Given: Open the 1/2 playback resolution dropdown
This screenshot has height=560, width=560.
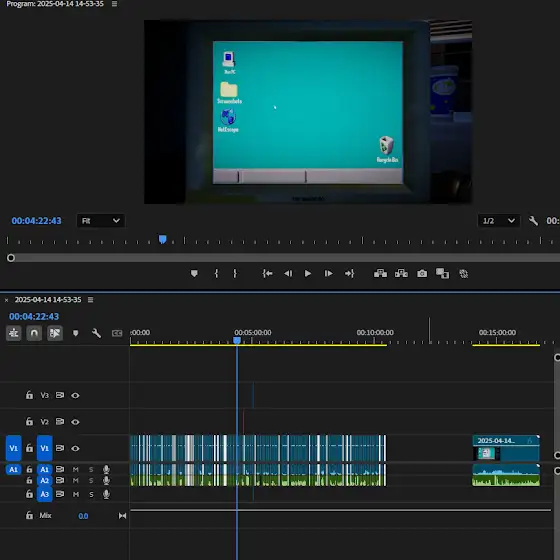Looking at the screenshot, I should pos(499,221).
